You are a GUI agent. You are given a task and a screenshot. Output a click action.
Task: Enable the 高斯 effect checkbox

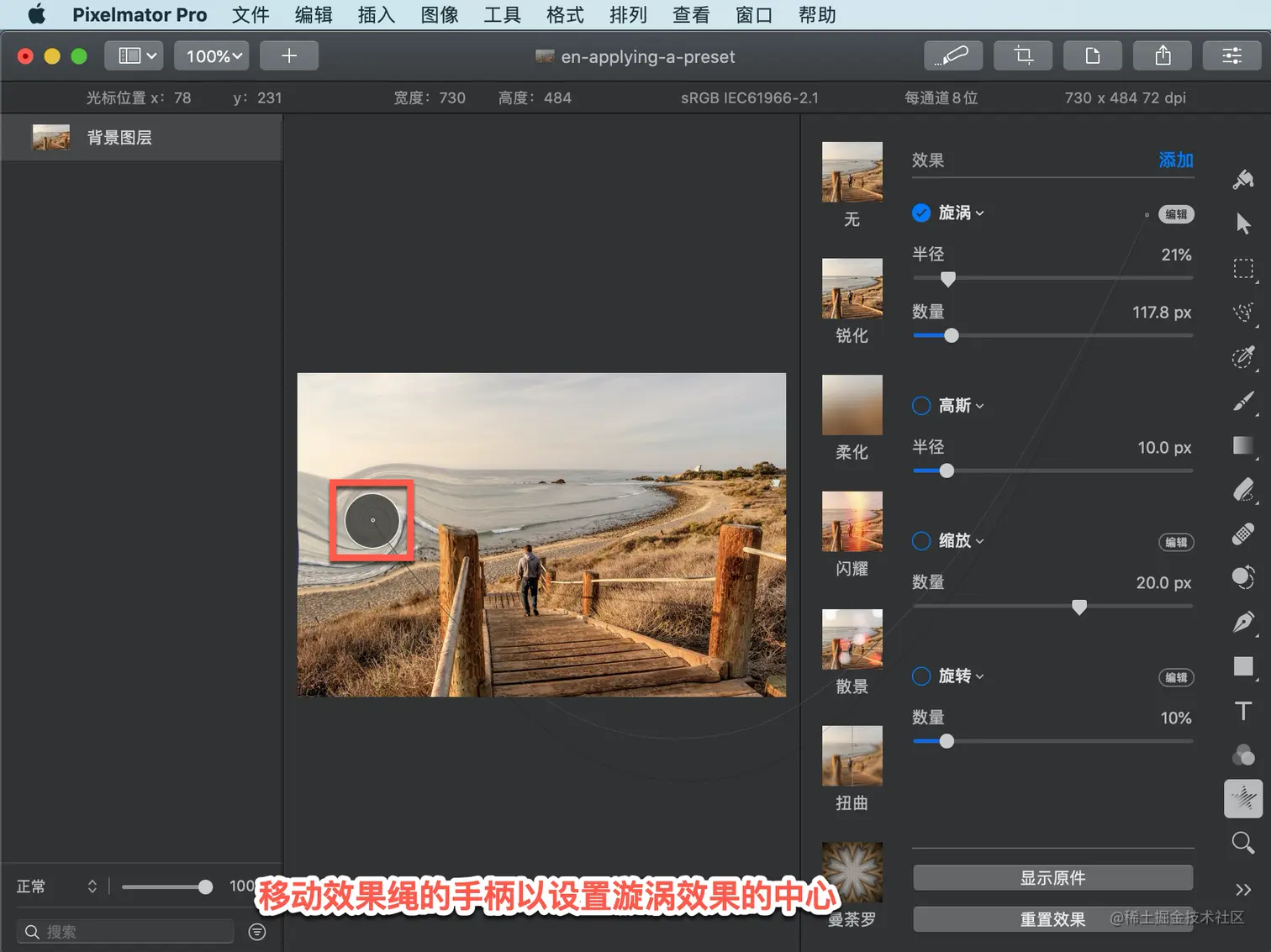tap(921, 406)
